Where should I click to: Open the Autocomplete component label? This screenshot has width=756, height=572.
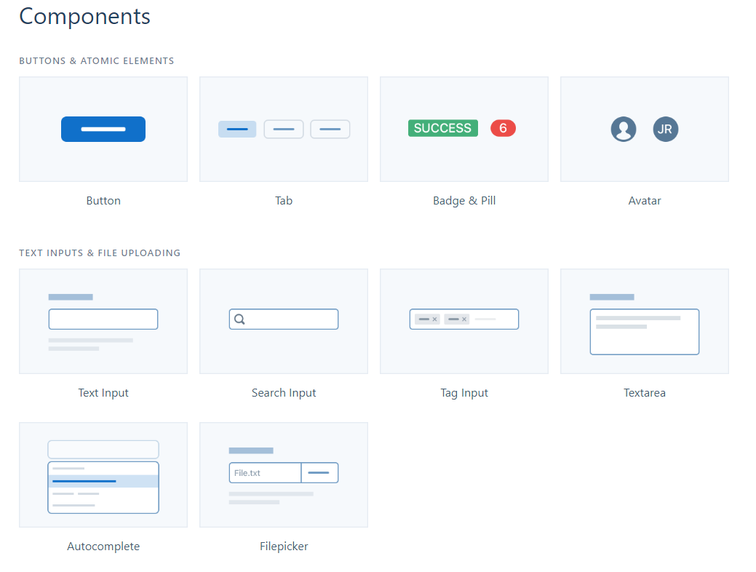pos(103,547)
